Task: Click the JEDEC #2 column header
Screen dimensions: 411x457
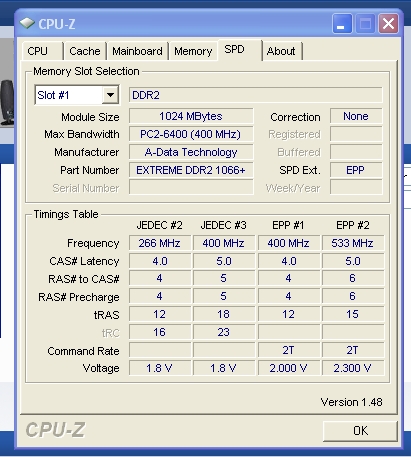Action: point(159,225)
